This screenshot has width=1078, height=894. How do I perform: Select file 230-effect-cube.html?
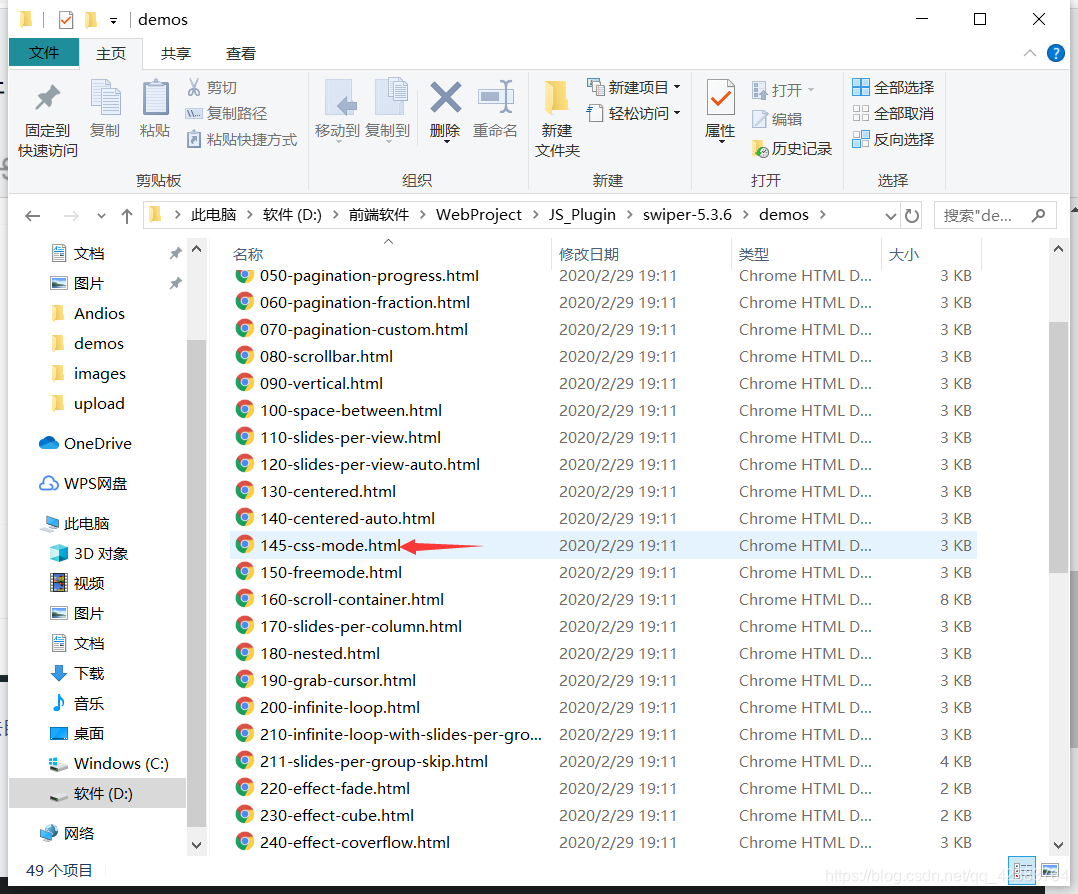coord(603,816)
